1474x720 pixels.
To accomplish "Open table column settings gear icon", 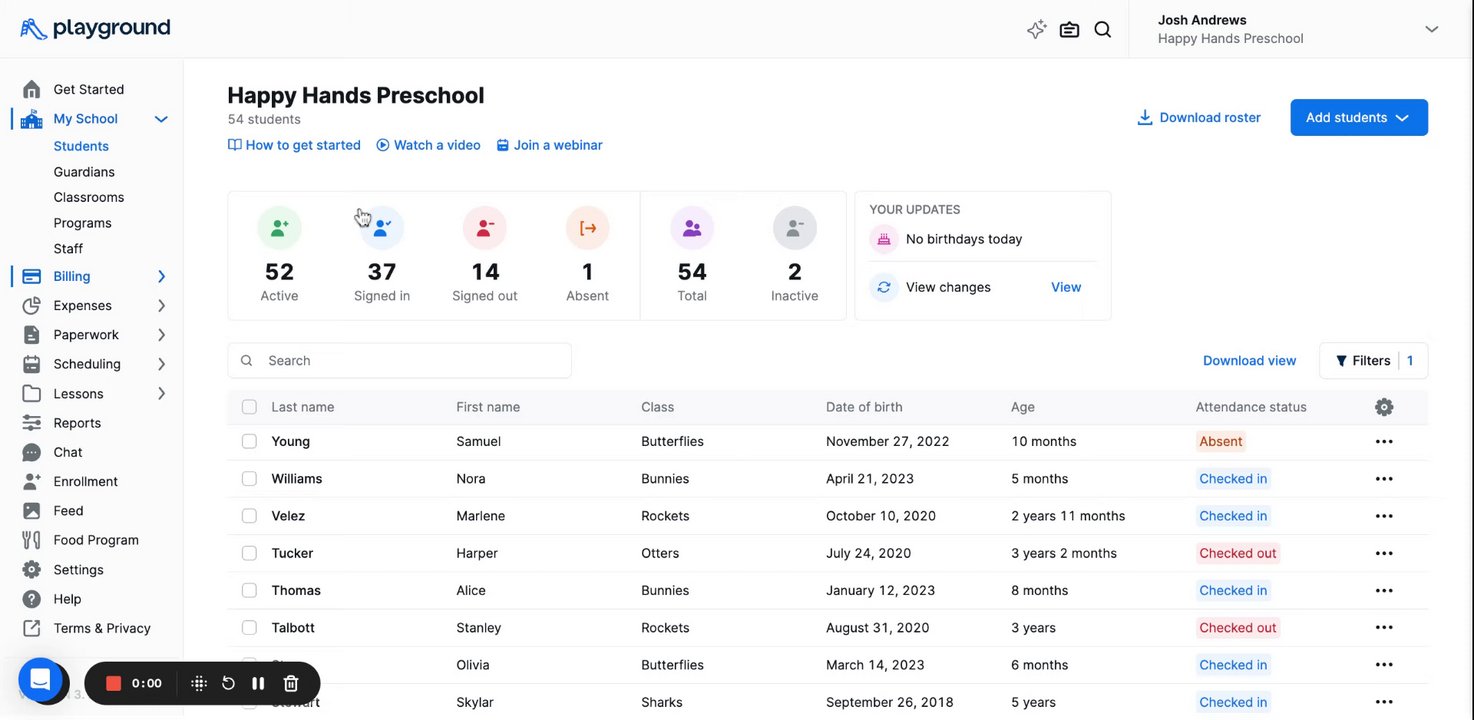I will coord(1384,407).
